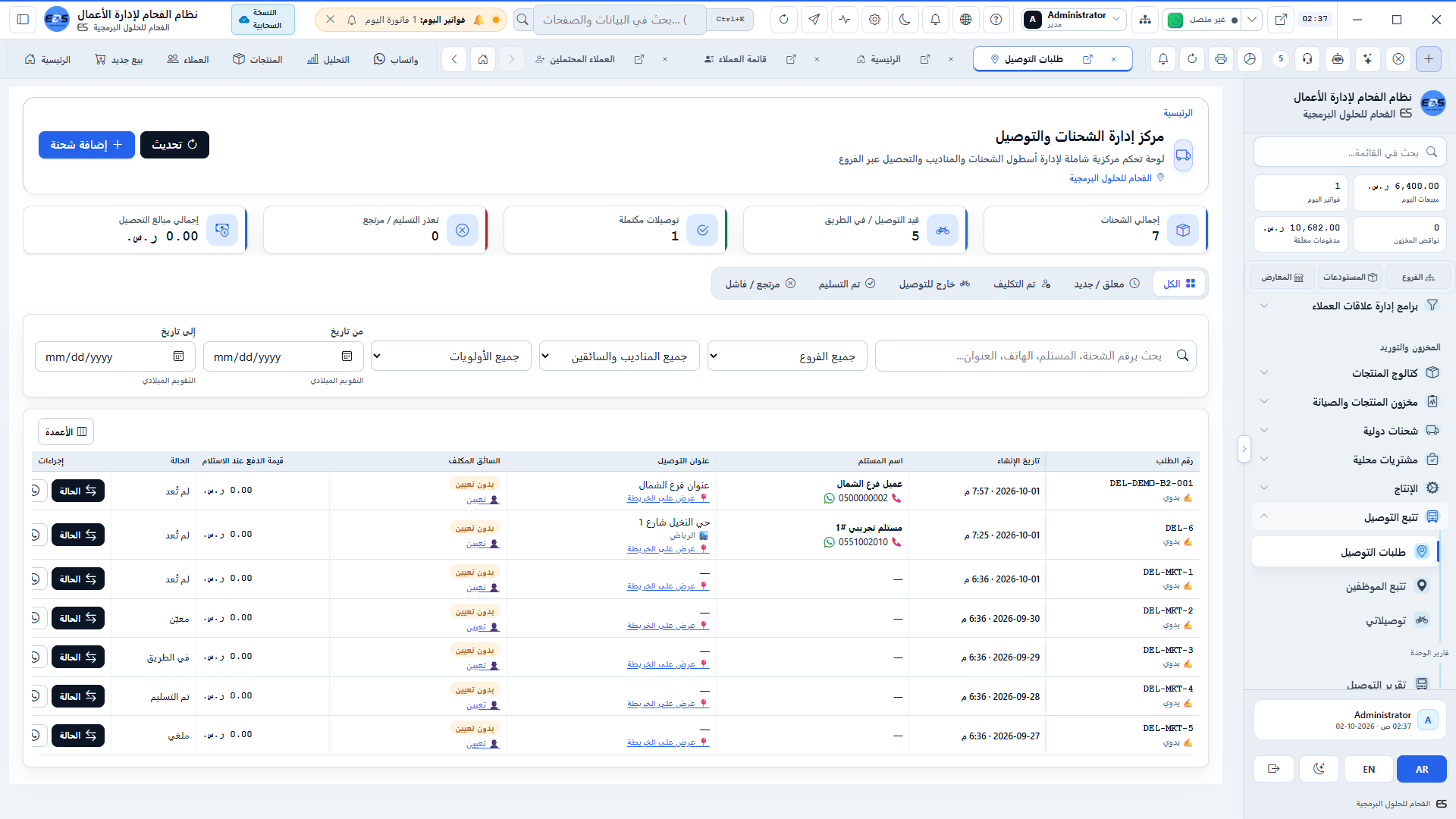
Task: Click the shipment search input field
Action: (x=1036, y=356)
